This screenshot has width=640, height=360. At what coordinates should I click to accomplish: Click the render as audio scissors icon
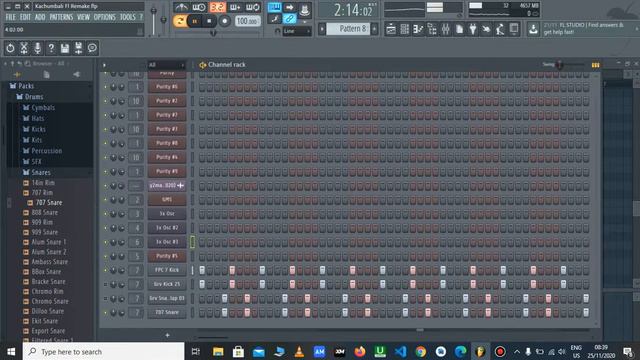[x=24, y=48]
